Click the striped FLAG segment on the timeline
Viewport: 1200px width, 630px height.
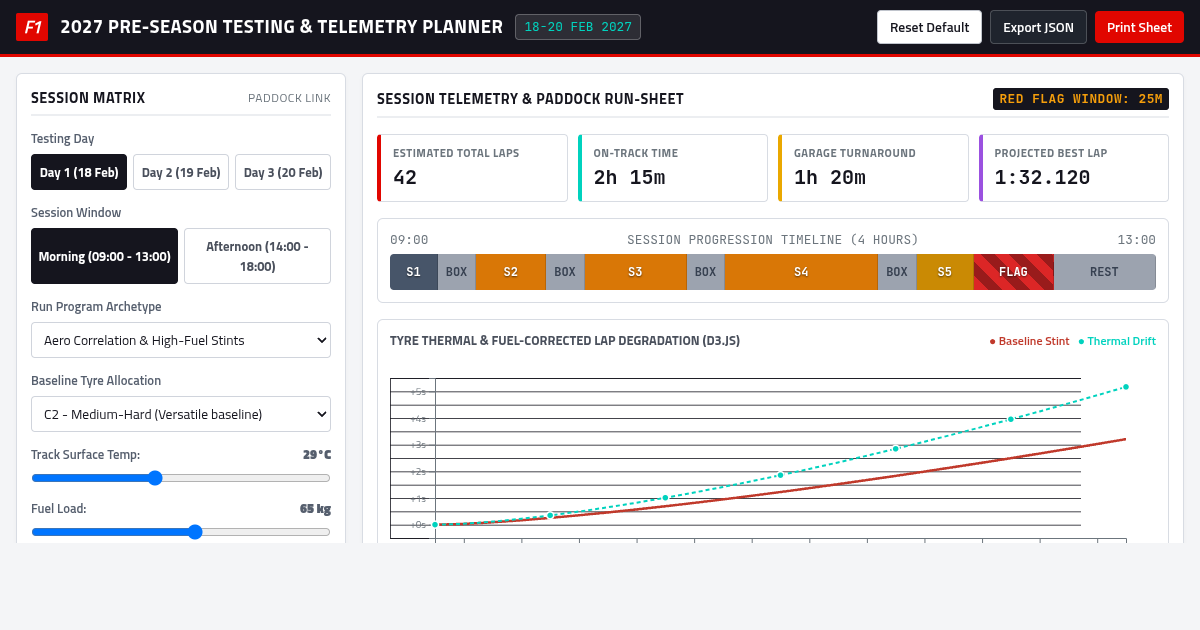coord(1013,272)
